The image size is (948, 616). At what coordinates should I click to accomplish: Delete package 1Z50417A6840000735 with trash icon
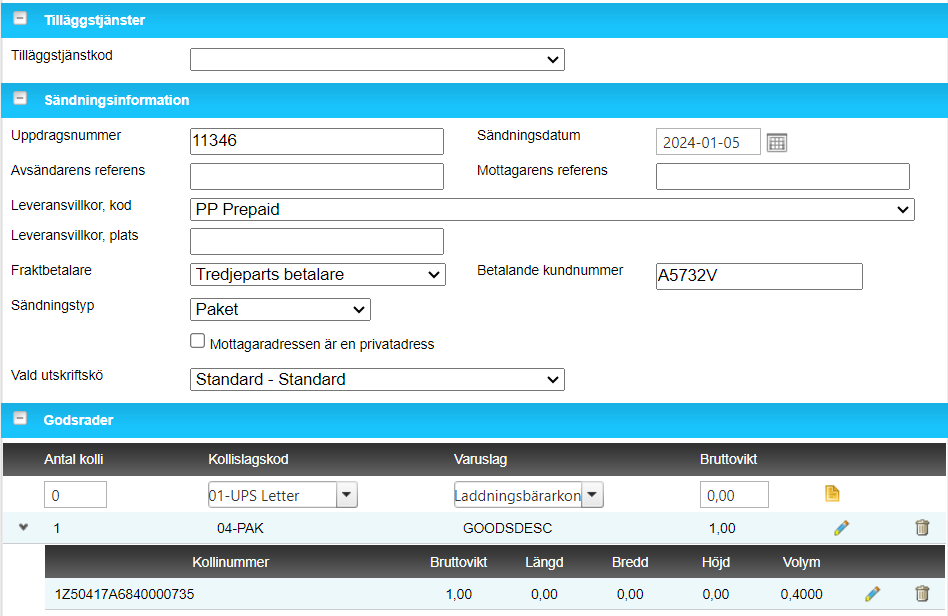click(922, 594)
